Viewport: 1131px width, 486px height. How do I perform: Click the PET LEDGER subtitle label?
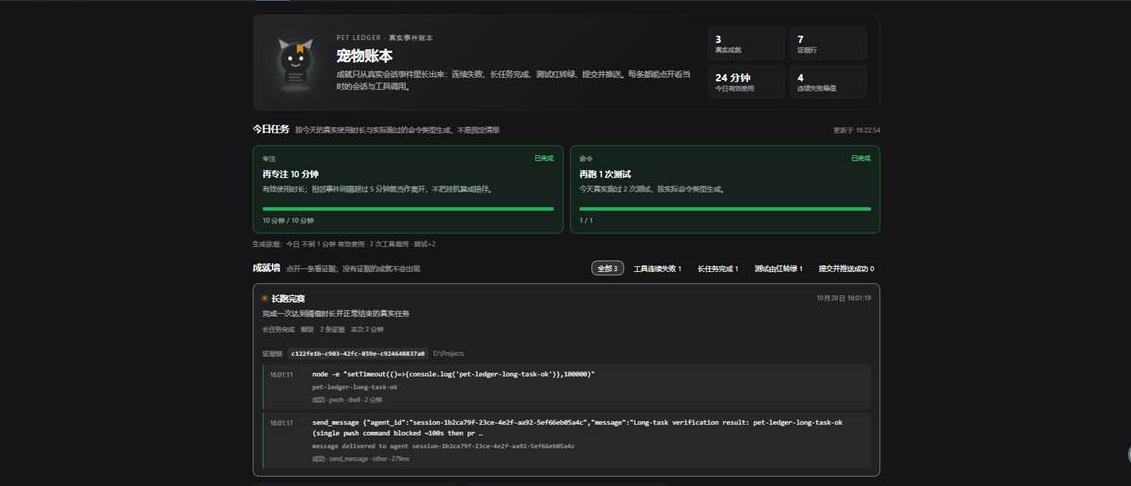click(384, 37)
